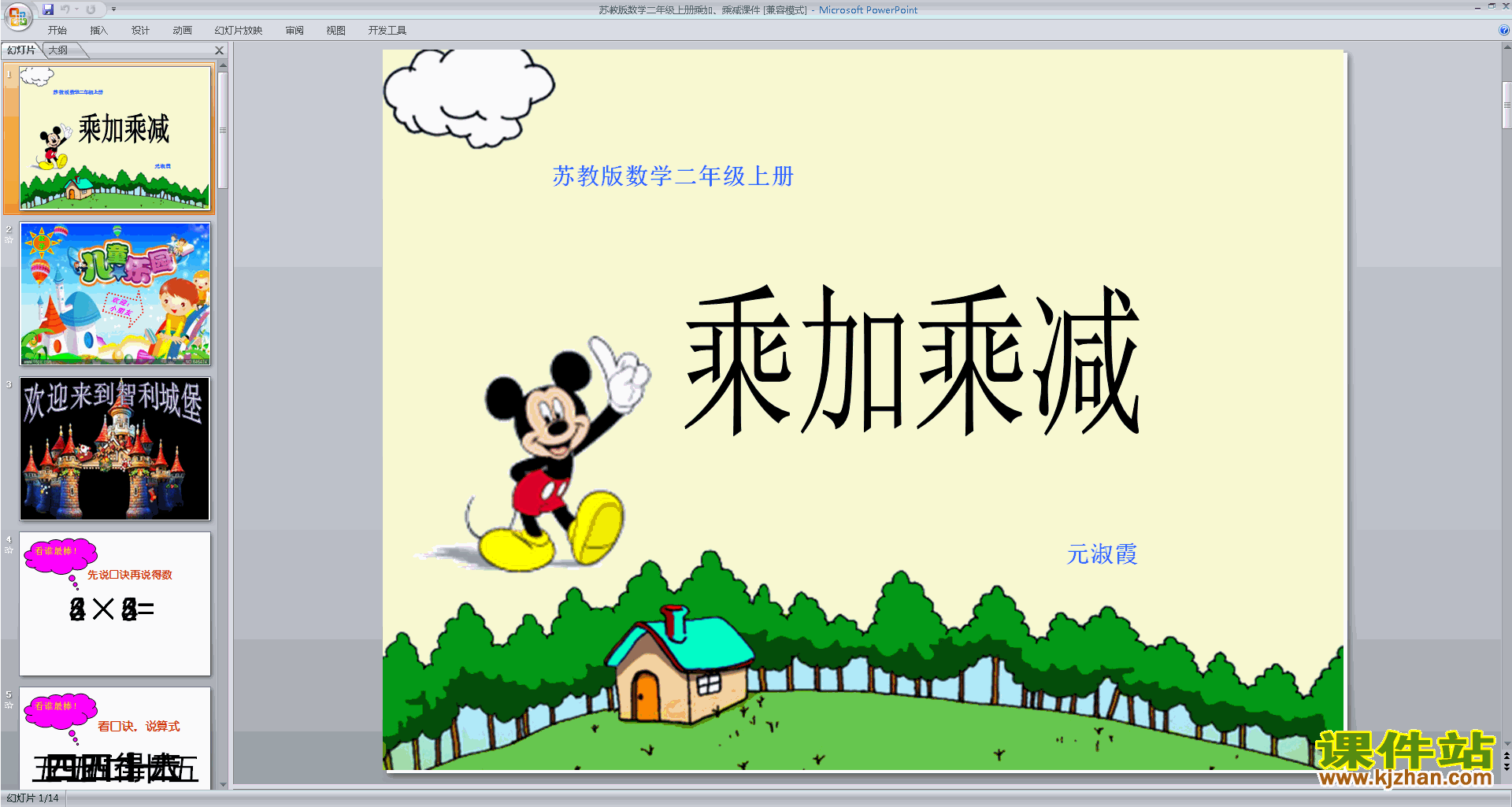The height and width of the screenshot is (807, 1512).
Task: Open Customize Quick Access Toolbar dropdown
Action: pos(113,9)
